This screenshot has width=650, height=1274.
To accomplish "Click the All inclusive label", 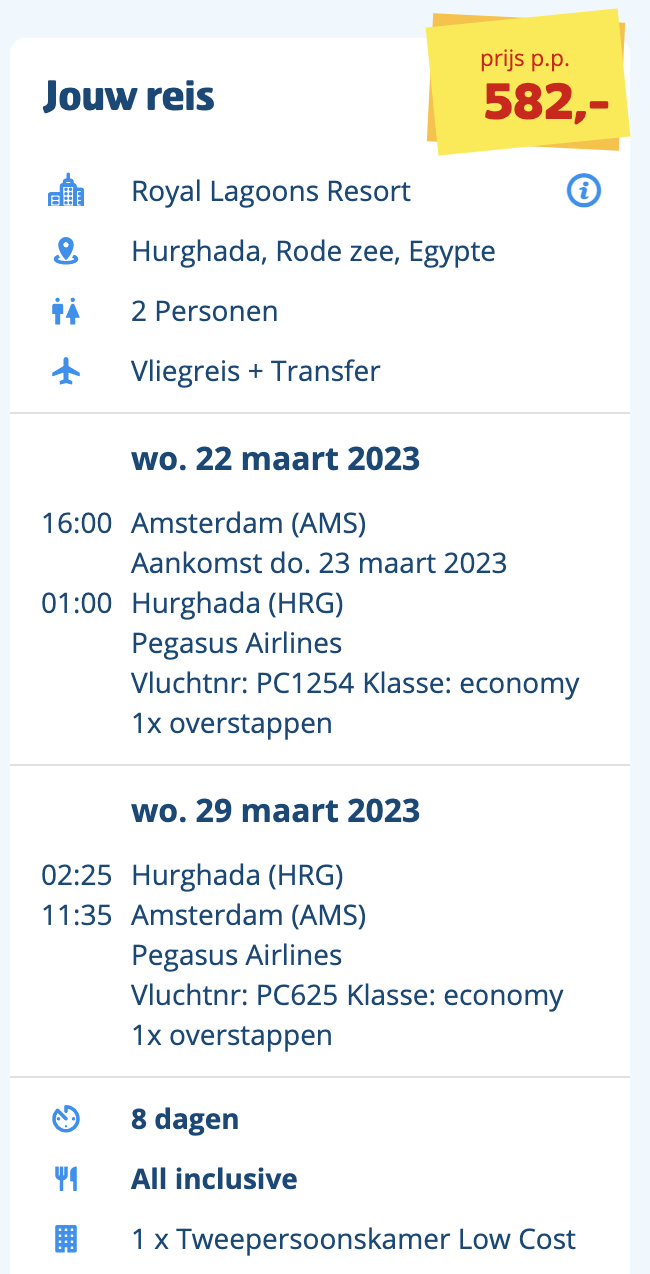I will [214, 1179].
